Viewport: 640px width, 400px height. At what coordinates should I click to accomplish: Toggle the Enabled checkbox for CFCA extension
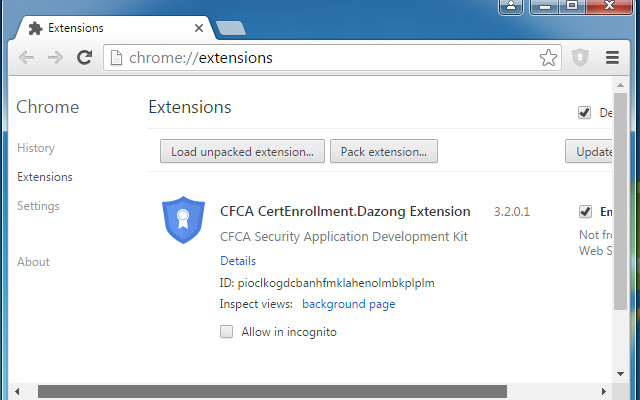pyautogui.click(x=585, y=211)
